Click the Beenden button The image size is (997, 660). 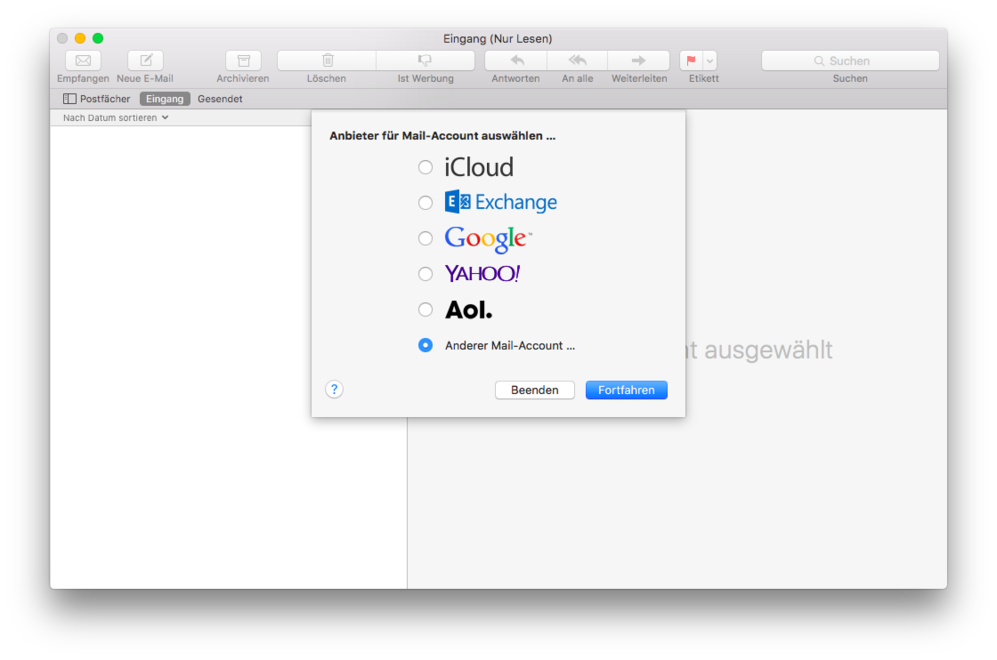[x=535, y=390]
